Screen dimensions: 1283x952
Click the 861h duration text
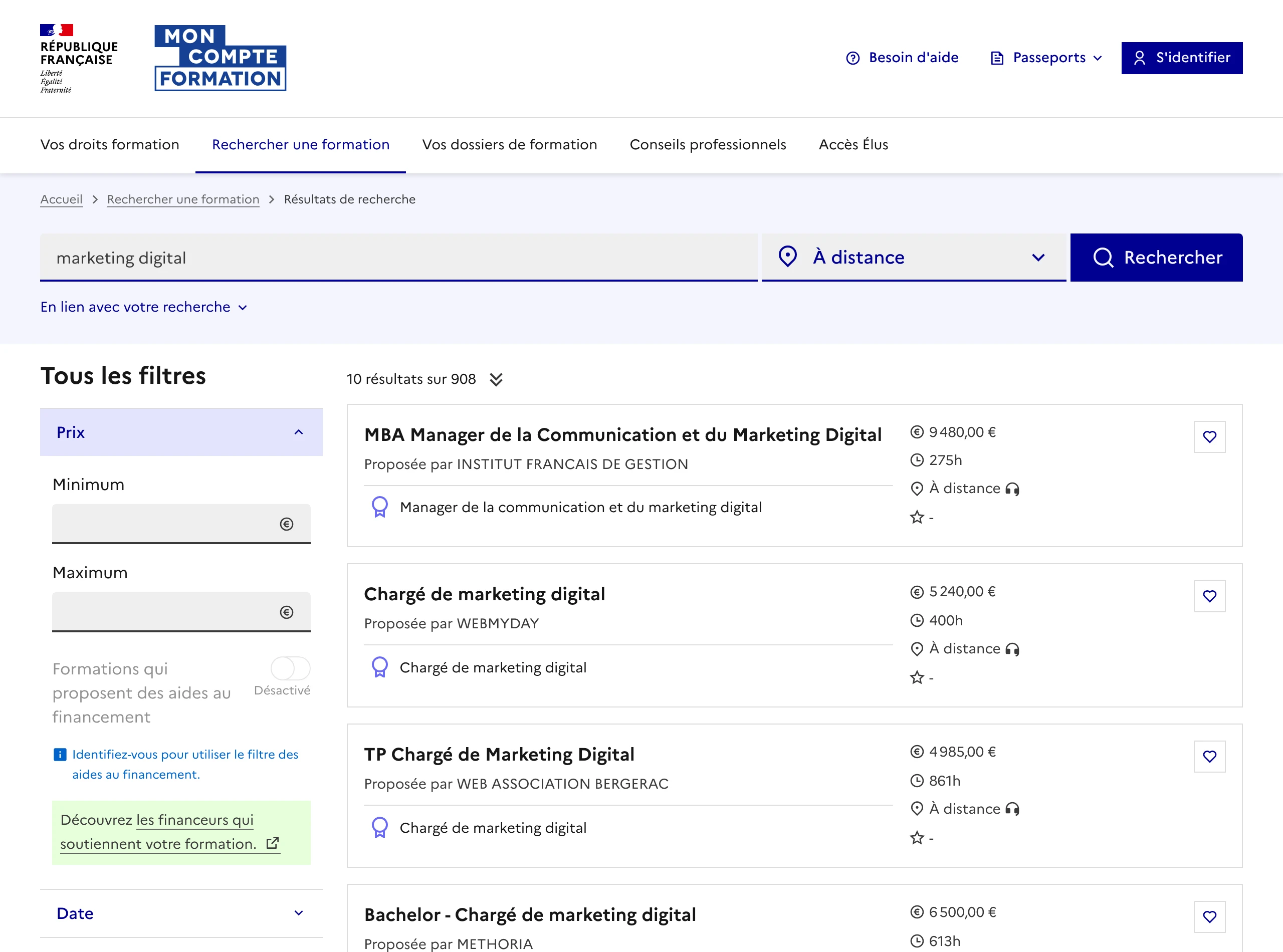(945, 781)
